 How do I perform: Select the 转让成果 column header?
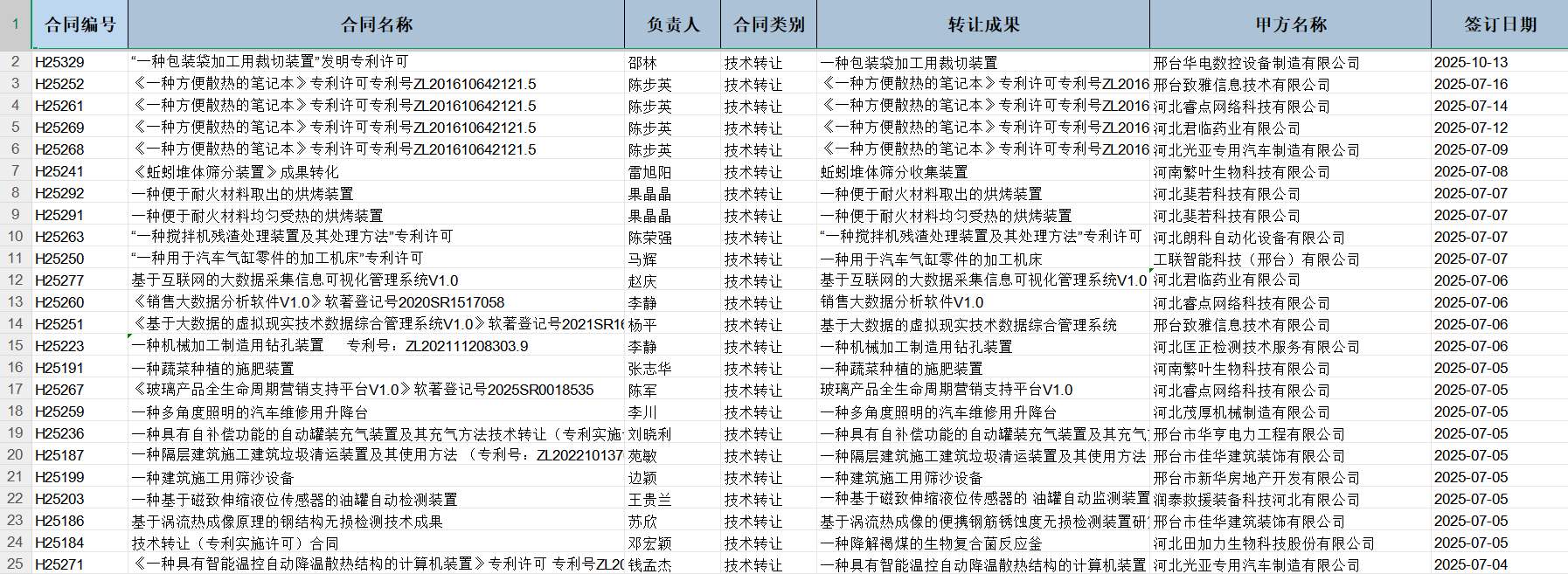[983, 24]
